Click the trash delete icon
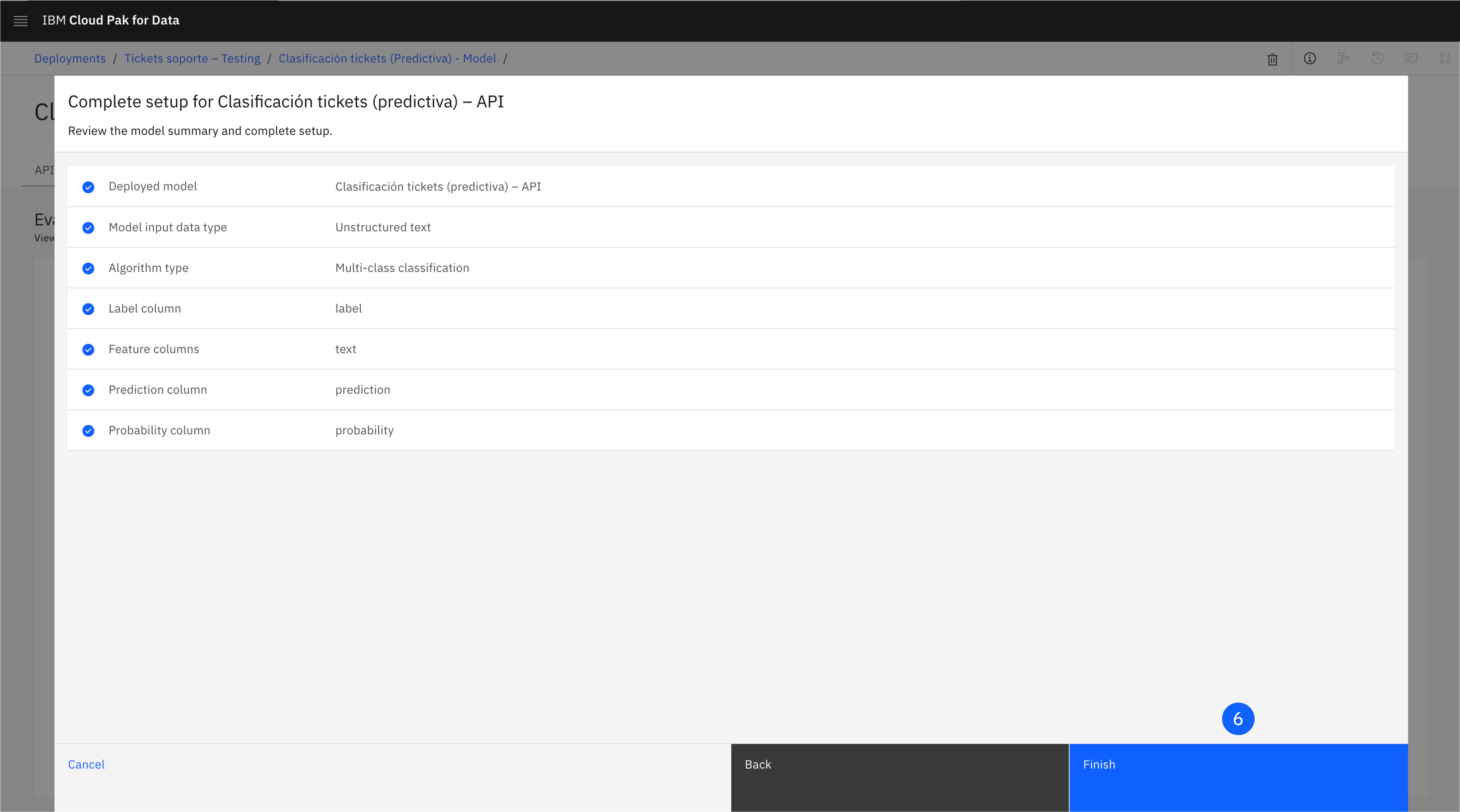 [x=1273, y=59]
